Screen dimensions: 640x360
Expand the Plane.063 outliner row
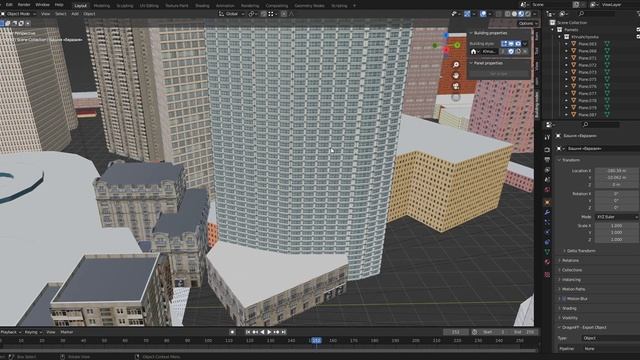566,44
